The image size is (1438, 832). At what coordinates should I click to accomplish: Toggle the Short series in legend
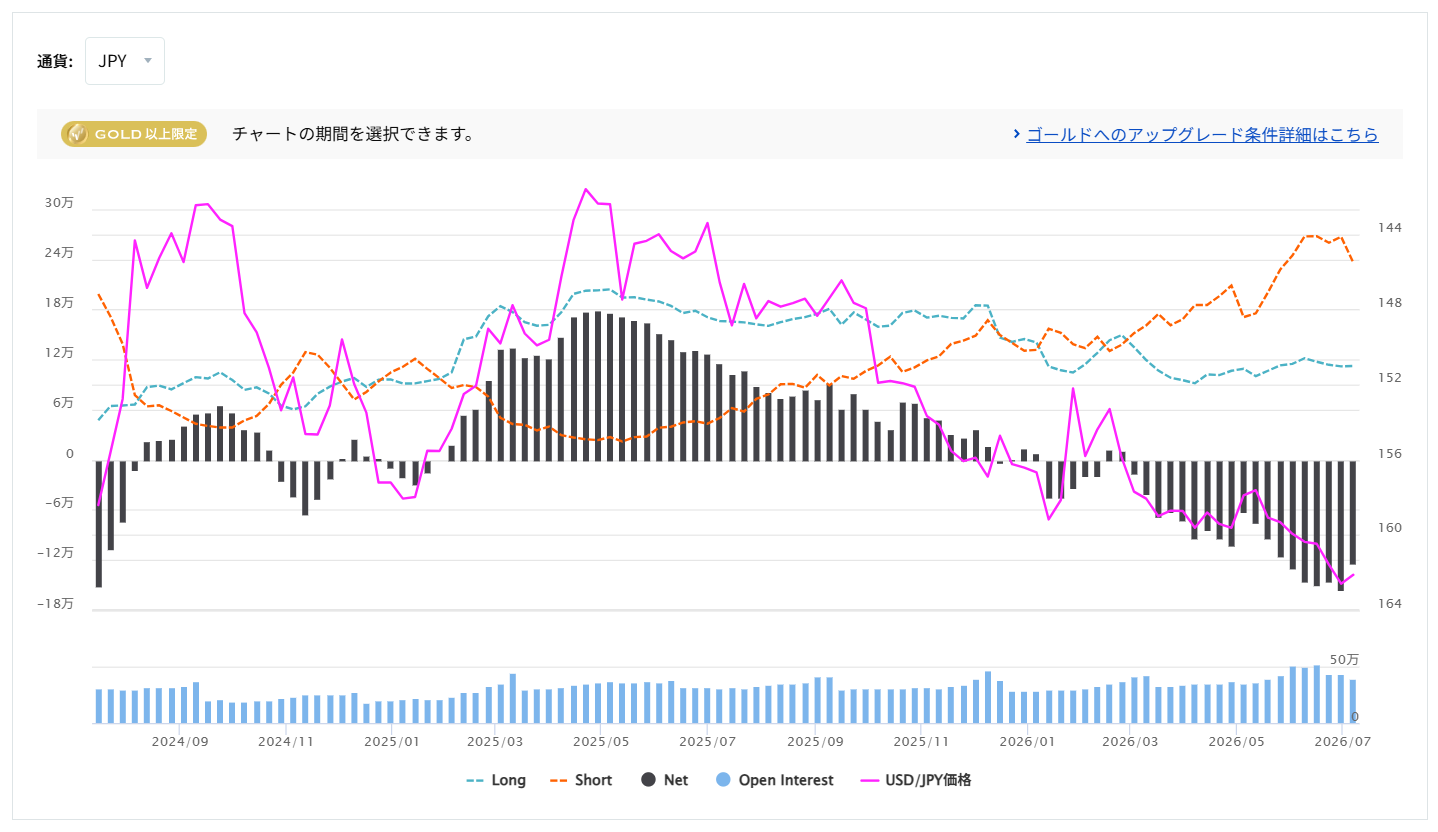581,780
